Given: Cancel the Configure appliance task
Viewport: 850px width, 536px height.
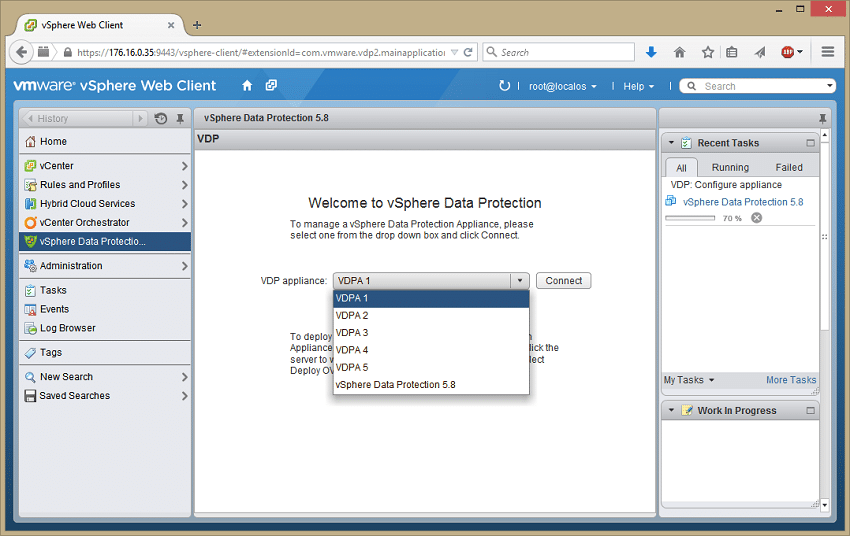Looking at the screenshot, I should point(756,218).
